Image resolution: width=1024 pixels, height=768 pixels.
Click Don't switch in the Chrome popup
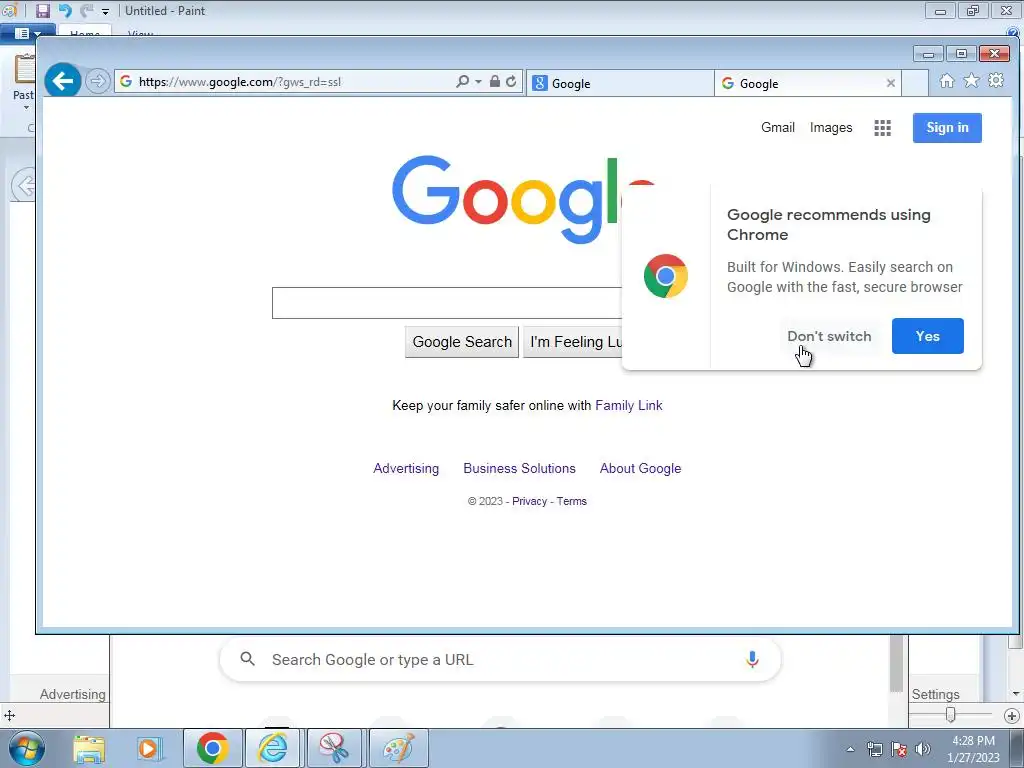click(x=829, y=336)
